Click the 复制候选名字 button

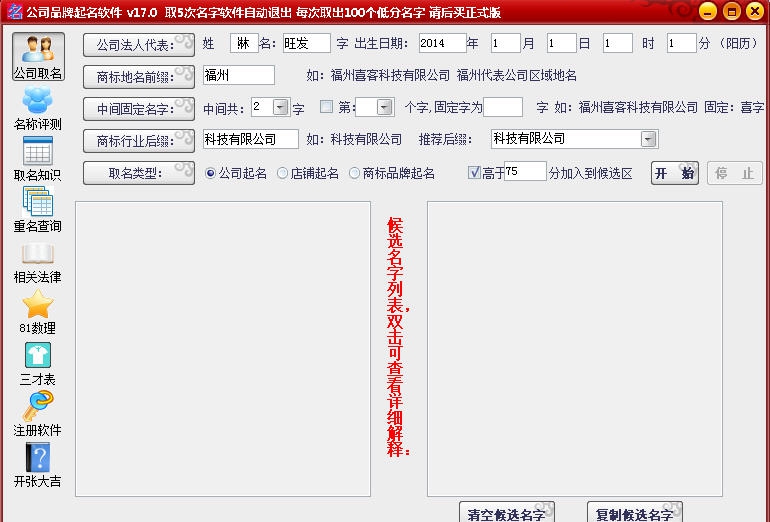pyautogui.click(x=635, y=512)
